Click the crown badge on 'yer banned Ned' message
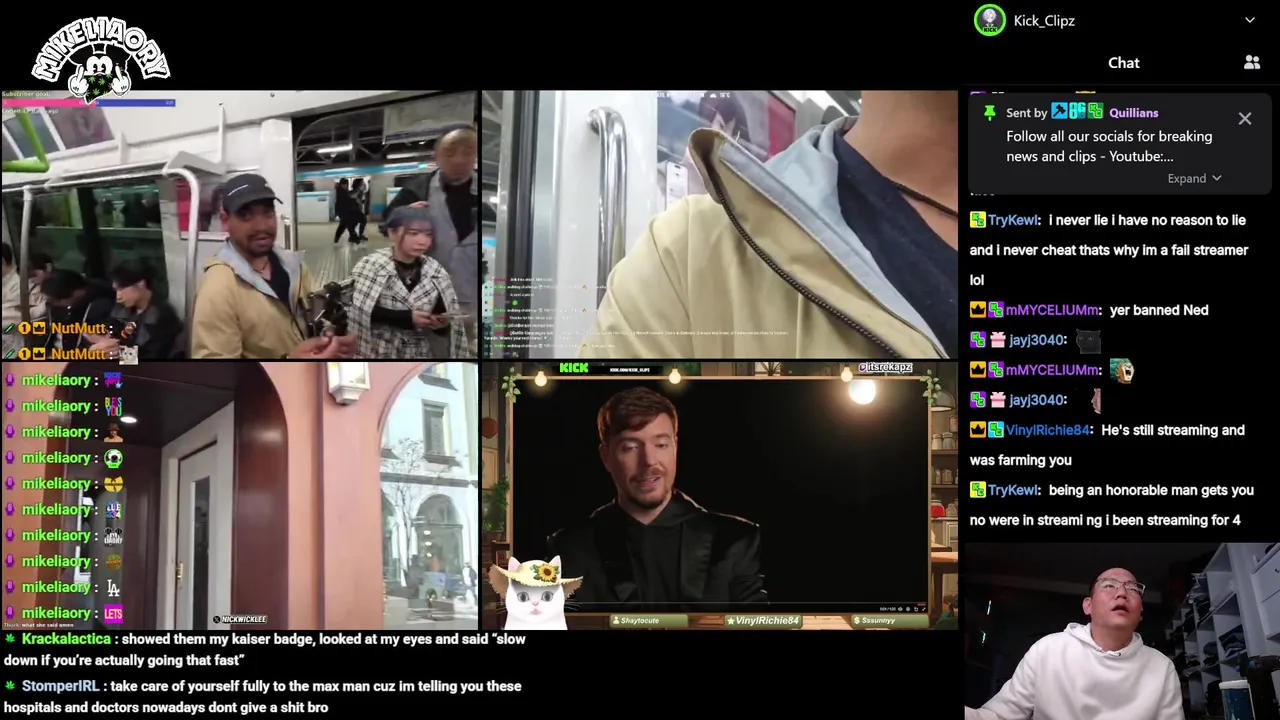The image size is (1280, 720). coord(978,310)
